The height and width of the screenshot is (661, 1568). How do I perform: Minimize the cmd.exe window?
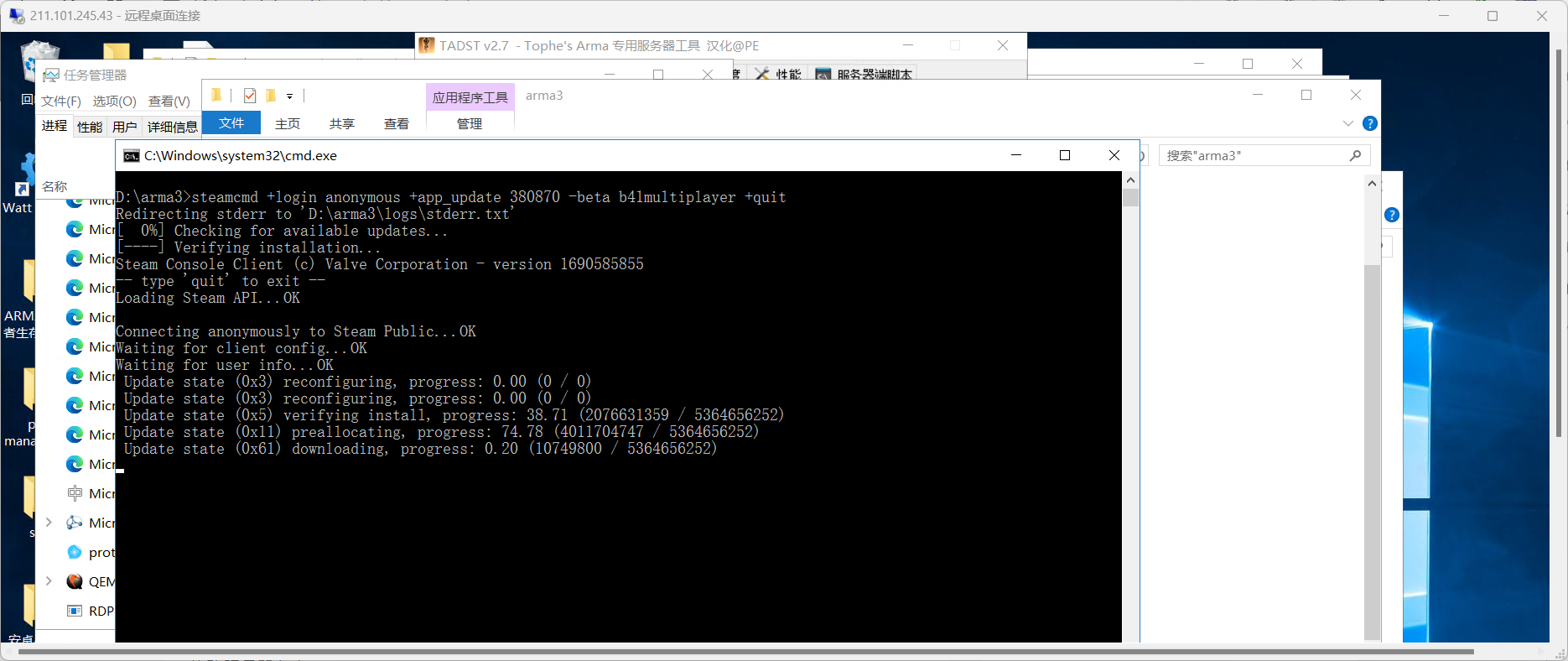point(1015,155)
